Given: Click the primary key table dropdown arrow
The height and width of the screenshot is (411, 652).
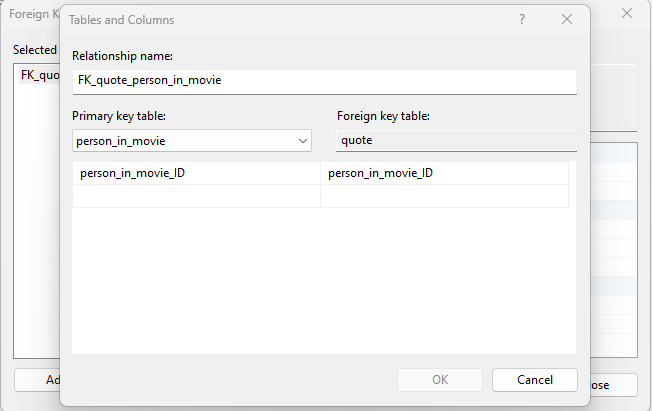Looking at the screenshot, I should click(x=303, y=141).
